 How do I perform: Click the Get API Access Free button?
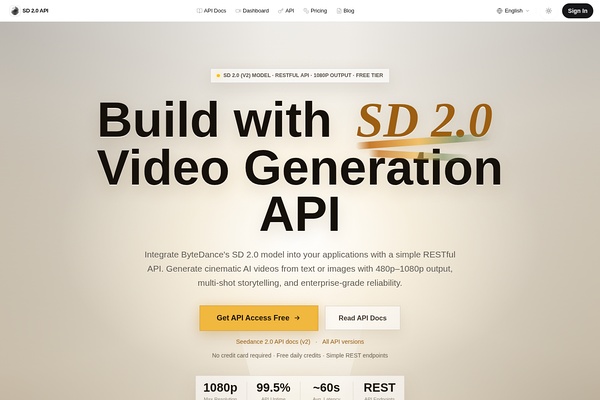click(x=259, y=318)
